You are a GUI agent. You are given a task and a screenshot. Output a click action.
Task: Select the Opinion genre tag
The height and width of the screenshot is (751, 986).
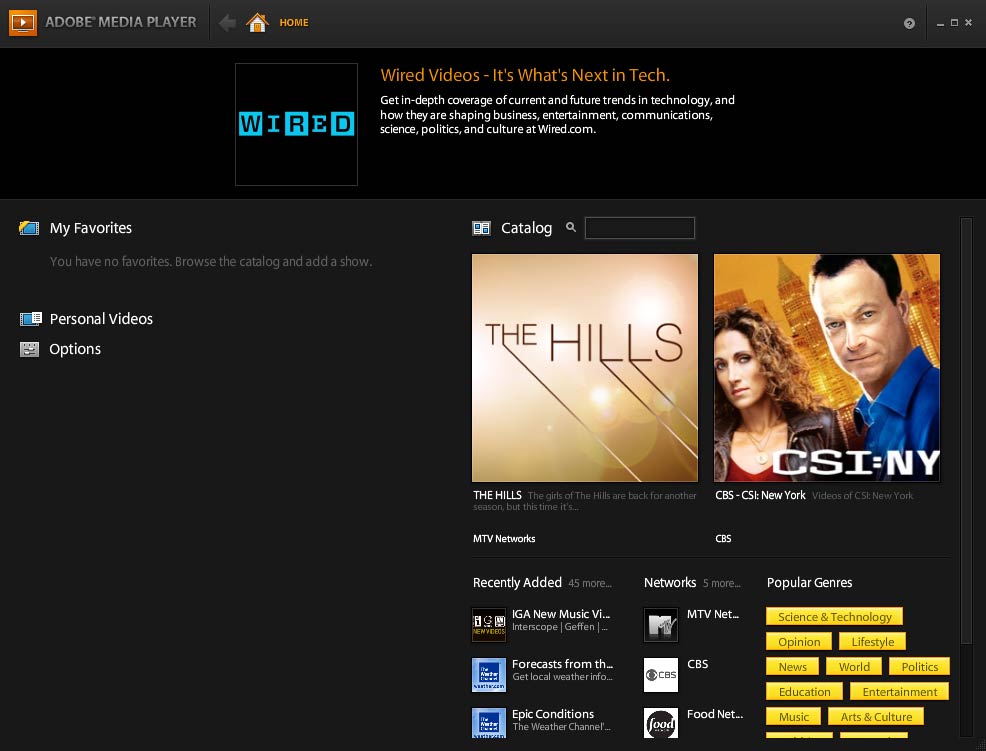pos(799,642)
